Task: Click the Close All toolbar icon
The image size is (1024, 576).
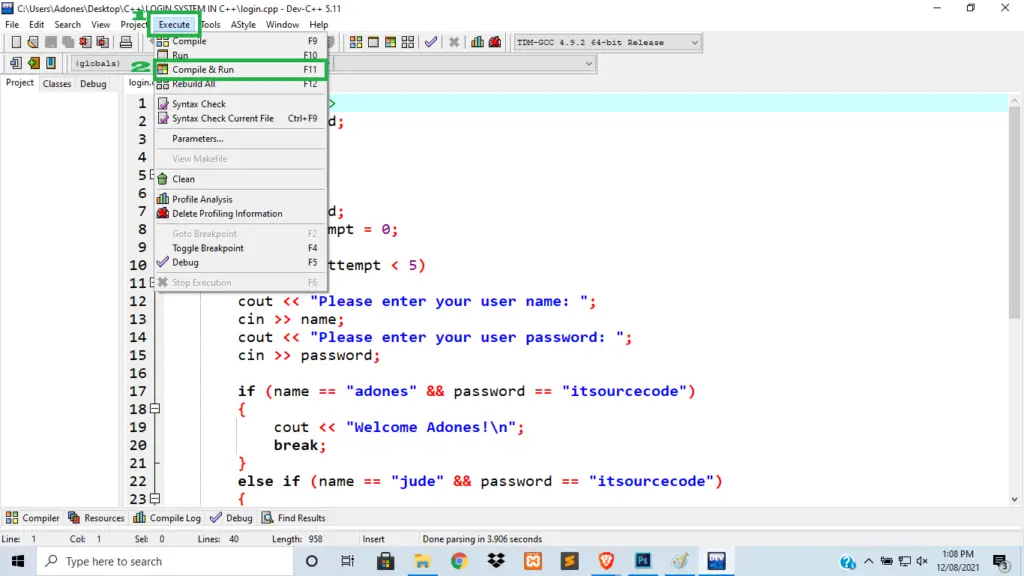Action: tap(103, 42)
